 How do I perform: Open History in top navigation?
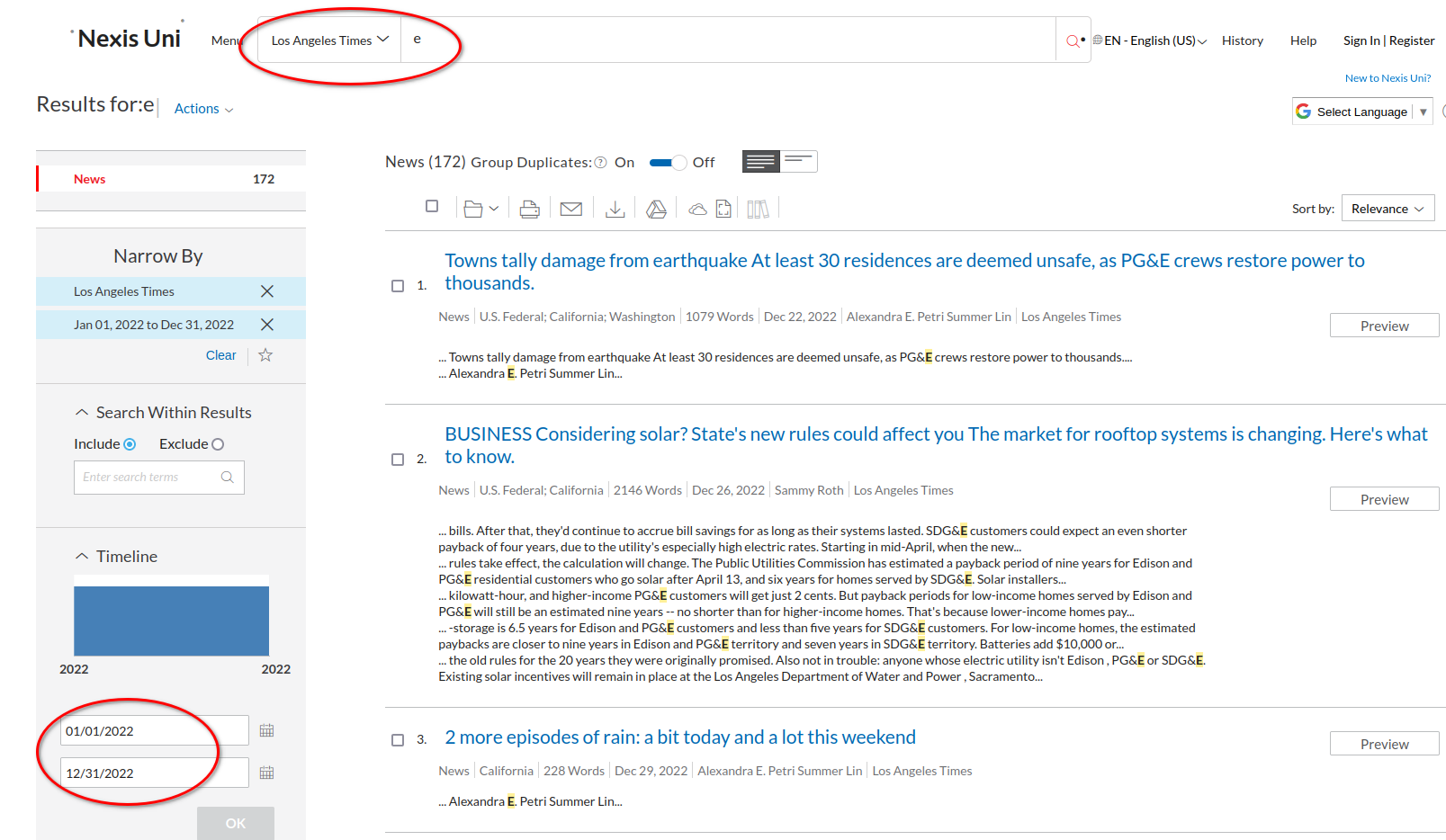[1243, 40]
